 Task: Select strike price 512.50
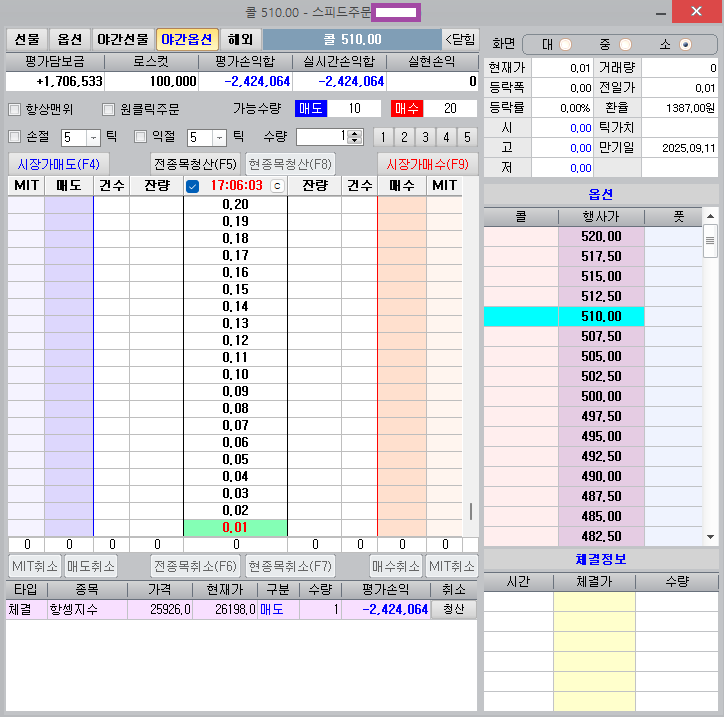tap(601, 296)
